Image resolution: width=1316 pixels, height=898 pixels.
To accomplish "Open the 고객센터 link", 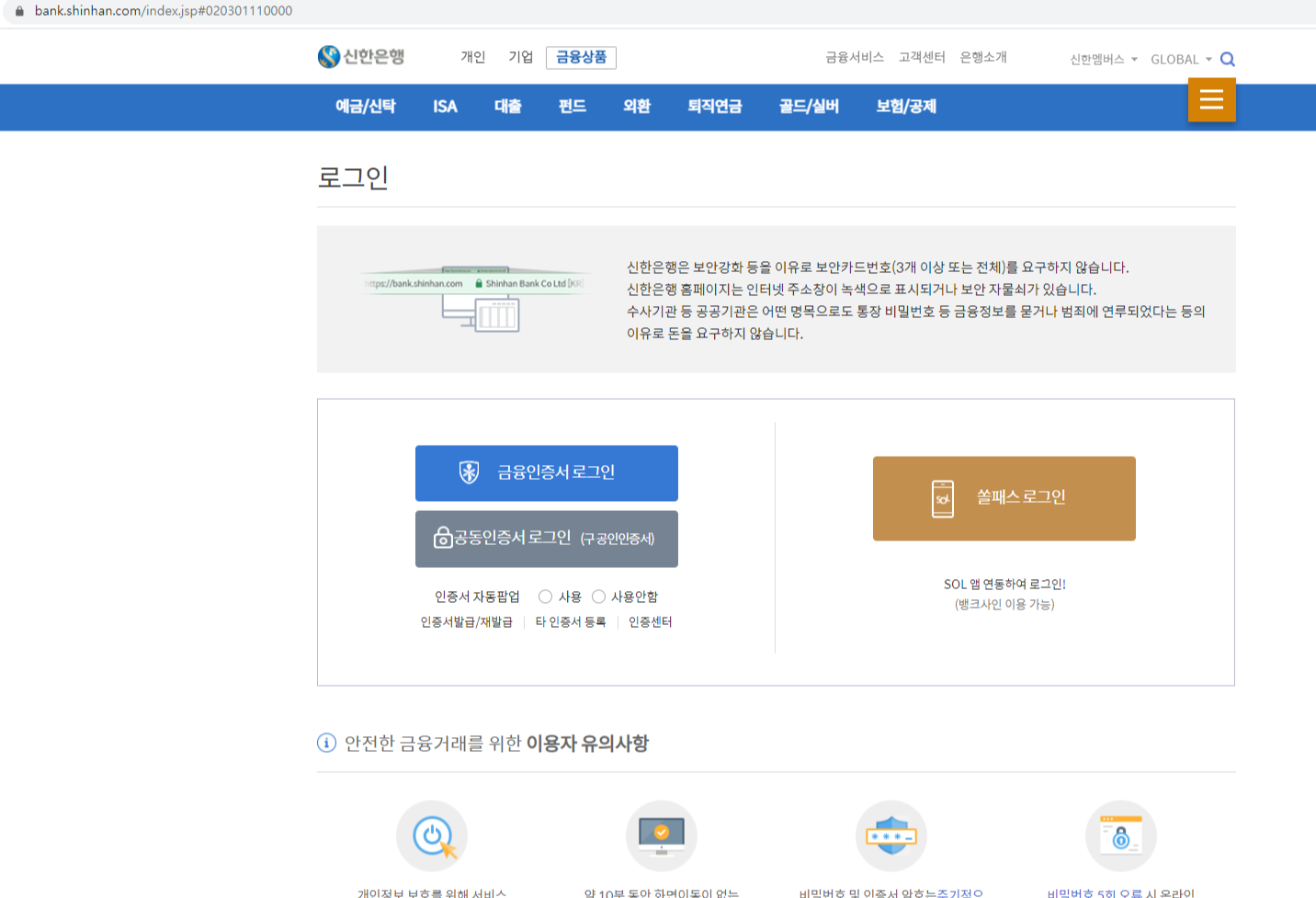I will point(922,57).
